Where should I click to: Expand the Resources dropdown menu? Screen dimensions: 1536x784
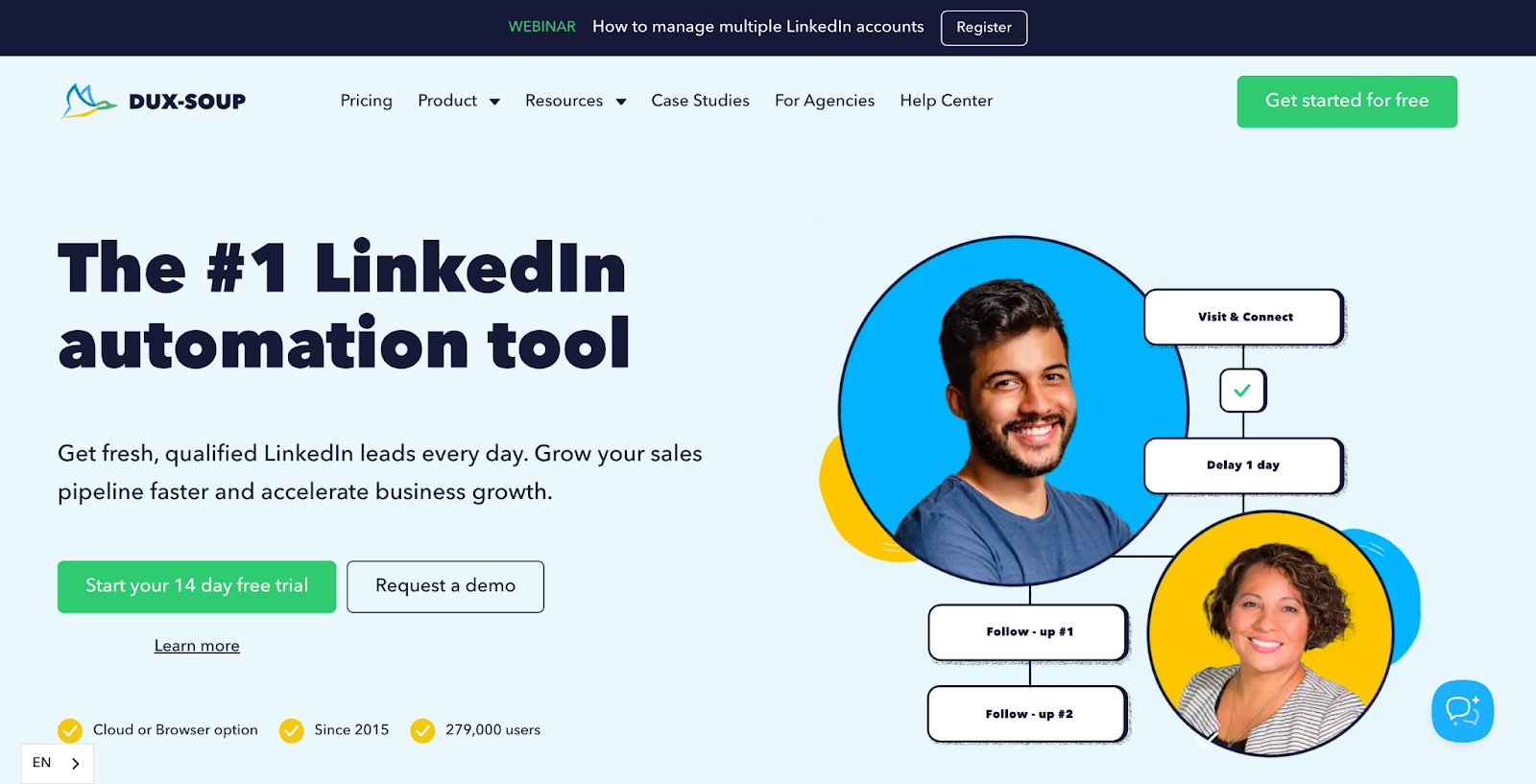pyautogui.click(x=575, y=101)
